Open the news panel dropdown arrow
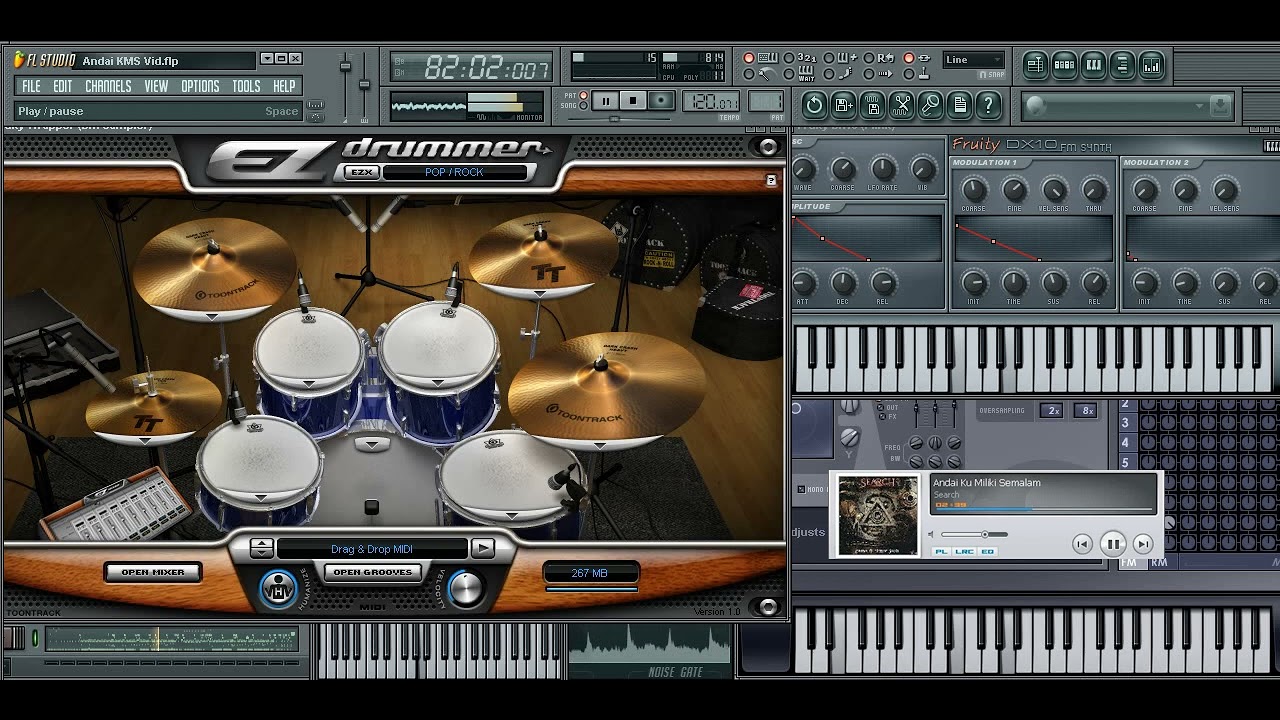The height and width of the screenshot is (720, 1280). click(x=1199, y=105)
